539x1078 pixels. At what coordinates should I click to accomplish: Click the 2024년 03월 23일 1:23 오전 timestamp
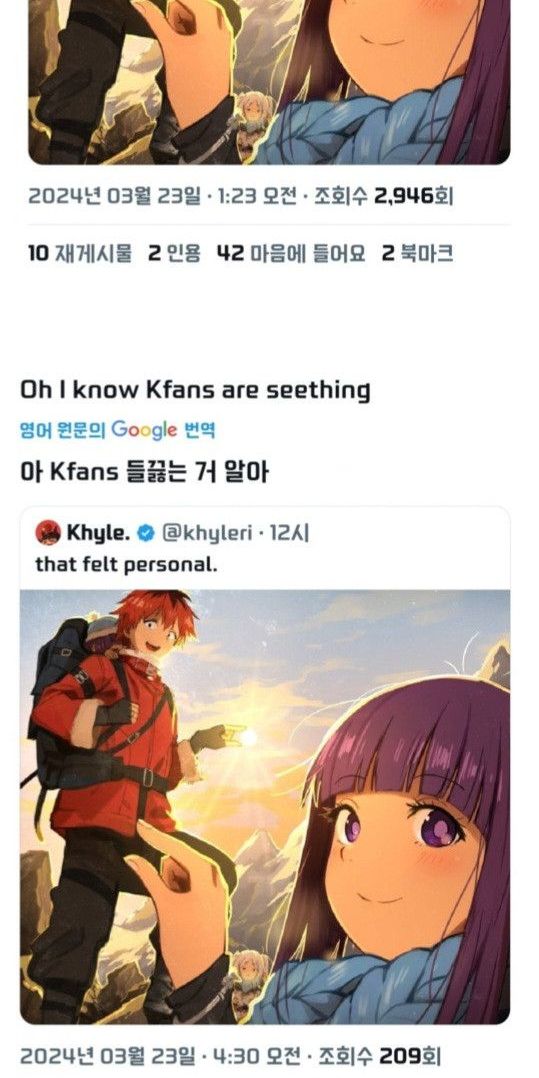pyautogui.click(x=164, y=197)
